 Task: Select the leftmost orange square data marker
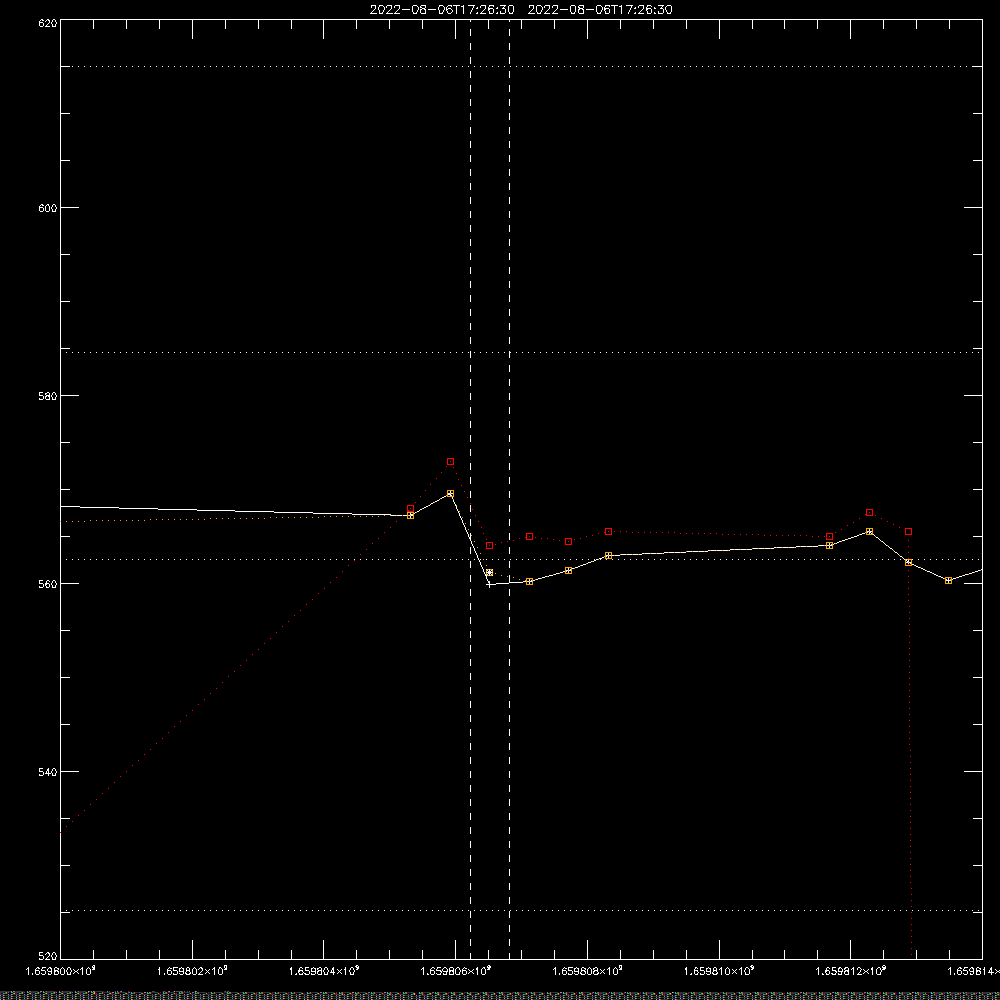pyautogui.click(x=411, y=515)
